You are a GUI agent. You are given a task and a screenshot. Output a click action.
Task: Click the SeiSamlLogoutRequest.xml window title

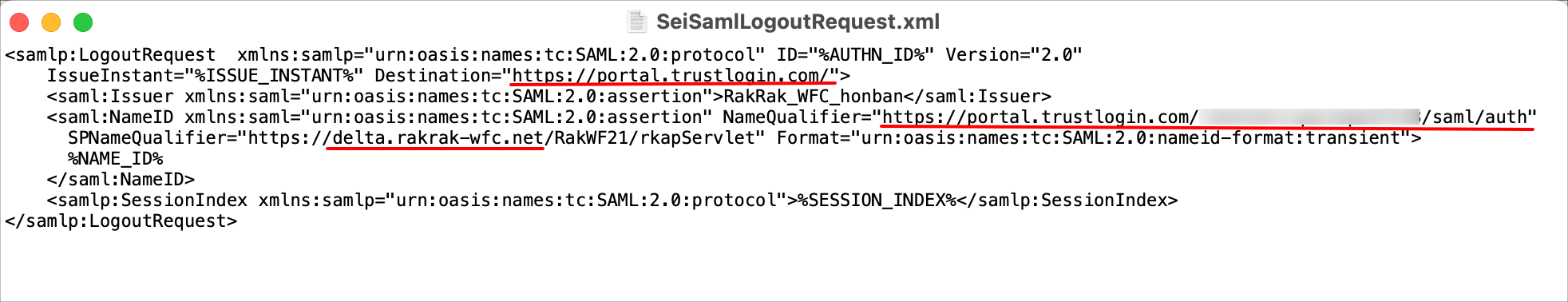798,22
